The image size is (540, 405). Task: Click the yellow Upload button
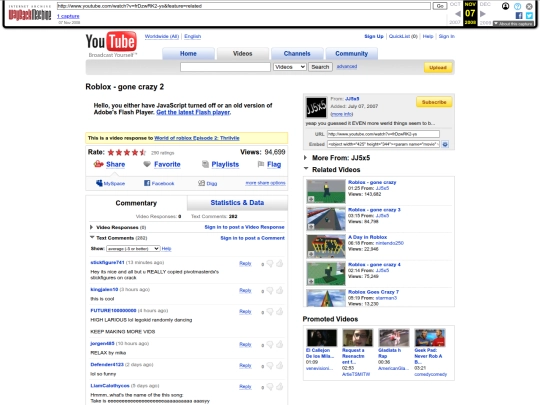click(x=438, y=68)
